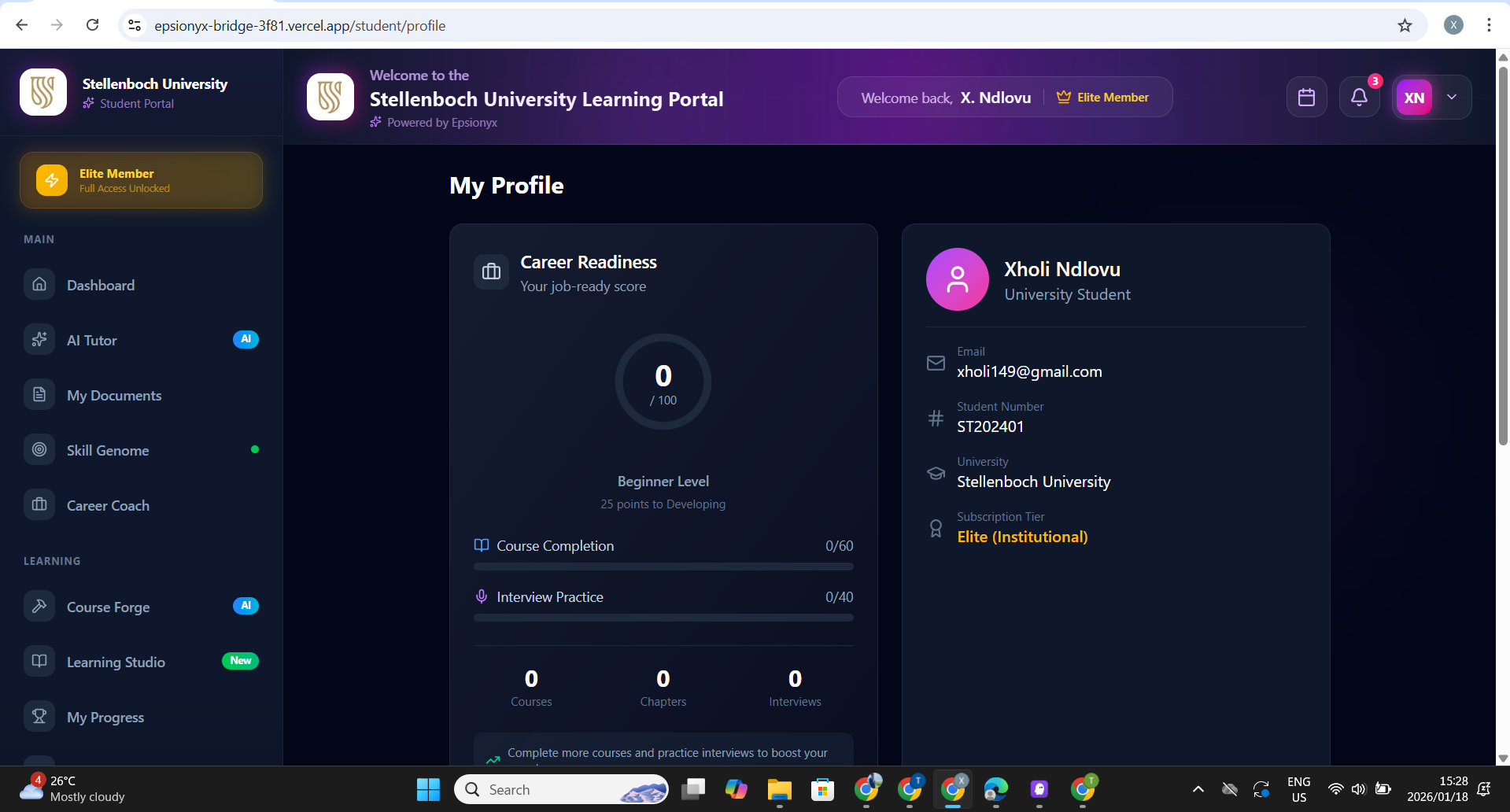
Task: Click the XN avatar badge
Action: click(x=1414, y=98)
